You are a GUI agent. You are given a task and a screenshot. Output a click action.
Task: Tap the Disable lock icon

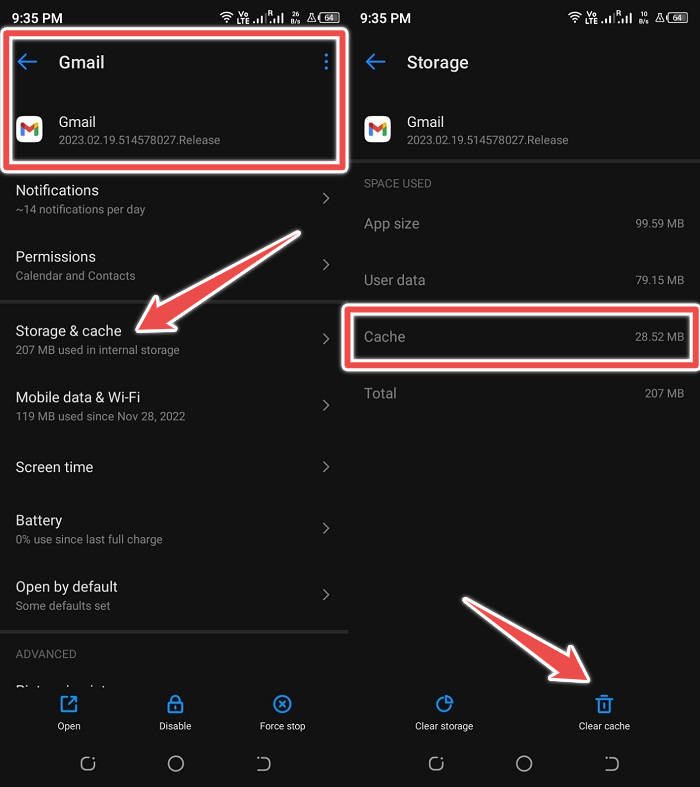coord(175,704)
